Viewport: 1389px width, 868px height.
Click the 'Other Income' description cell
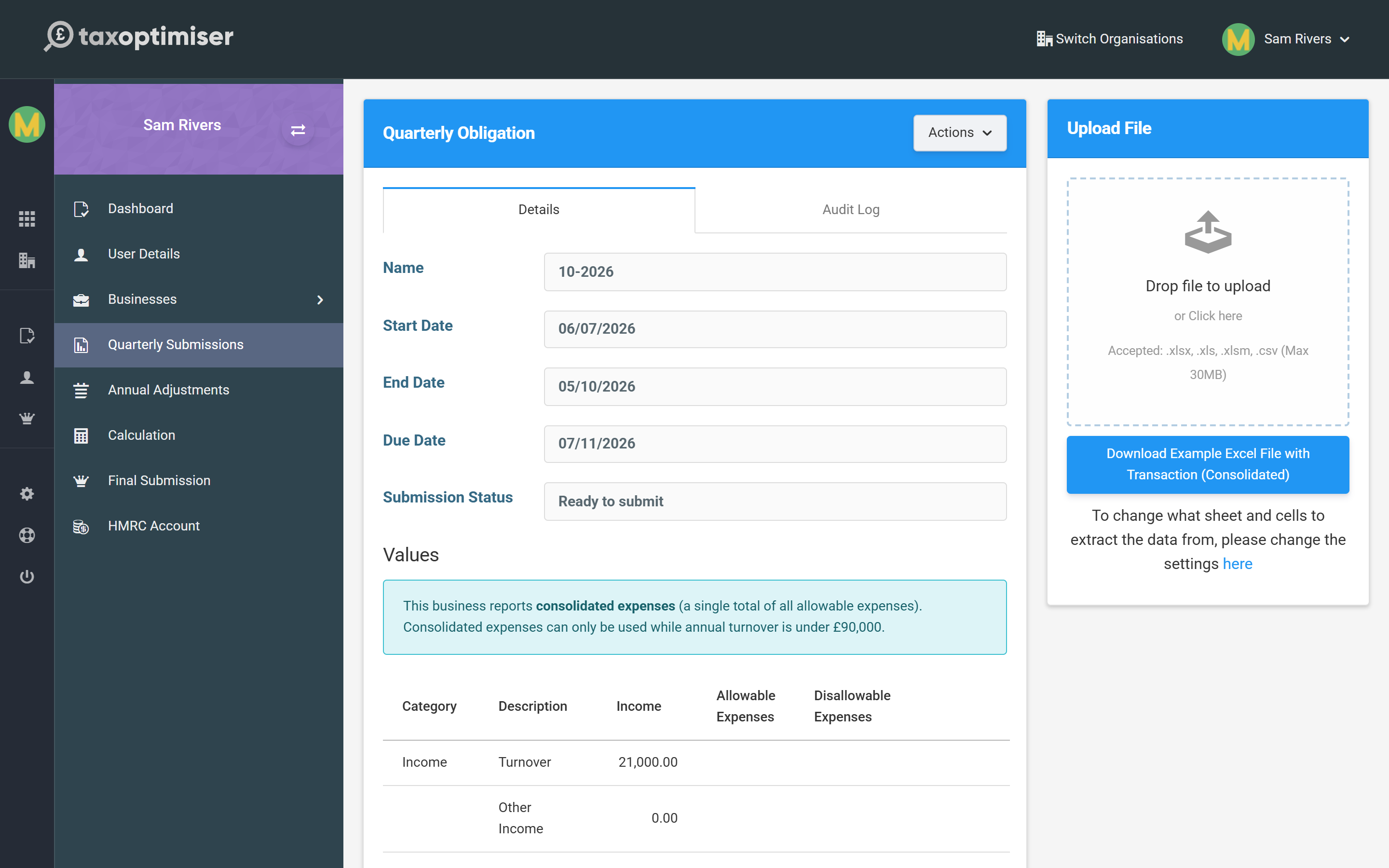(x=520, y=818)
